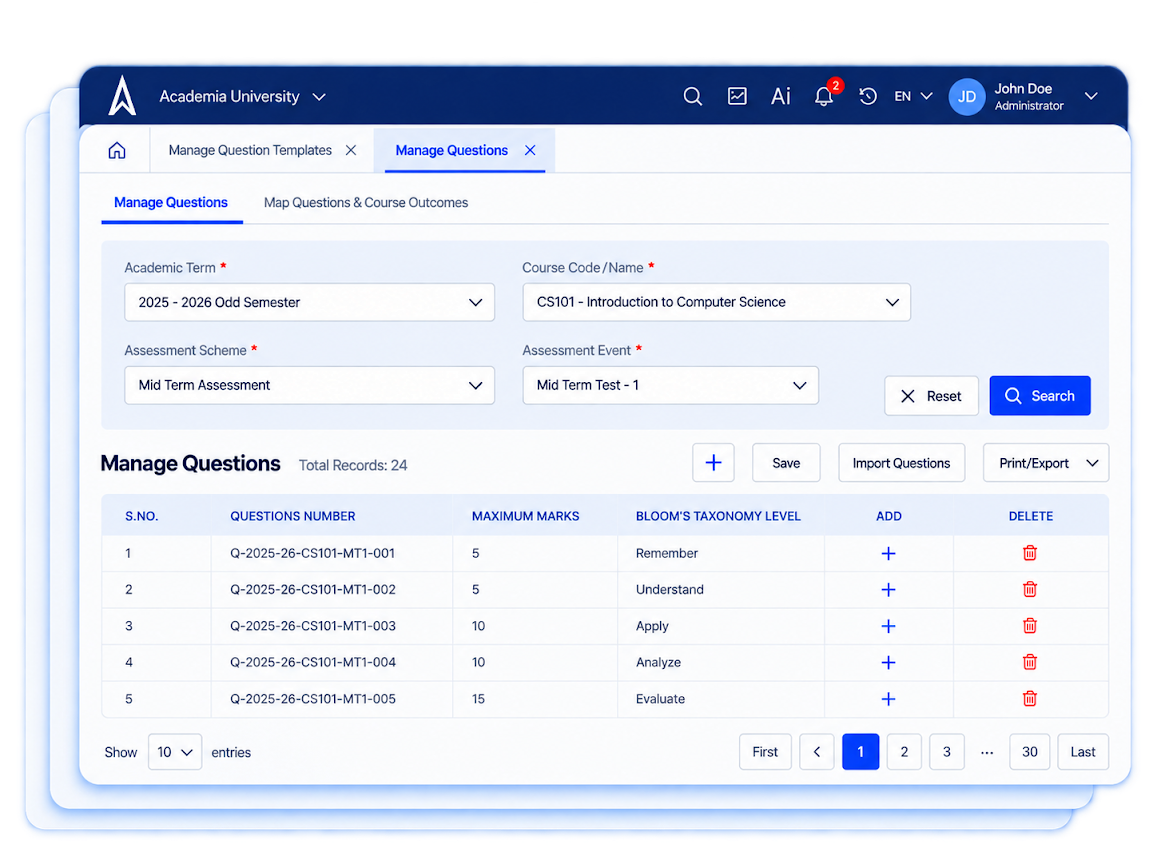Go to the First page
Viewport: 1157px width, 868px height.
[765, 752]
